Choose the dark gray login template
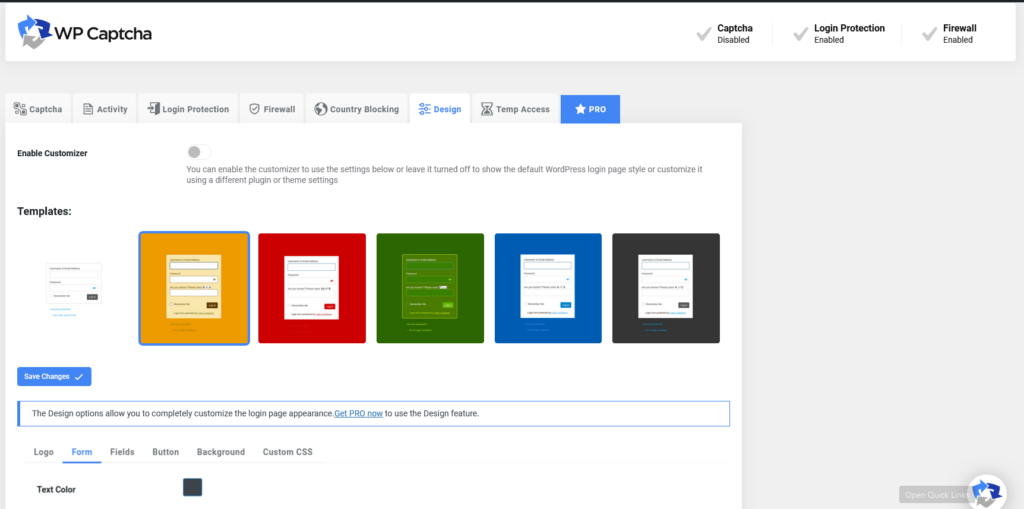Viewport: 1024px width, 509px height. click(666, 288)
